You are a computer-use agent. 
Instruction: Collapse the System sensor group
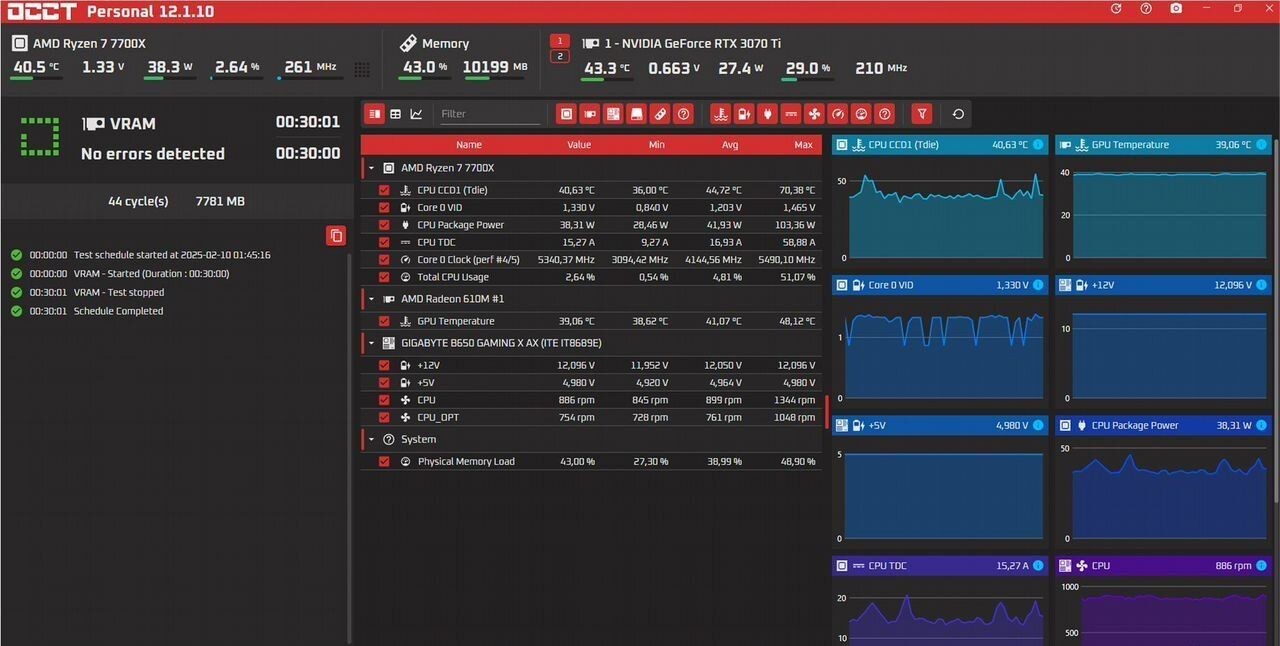point(372,440)
